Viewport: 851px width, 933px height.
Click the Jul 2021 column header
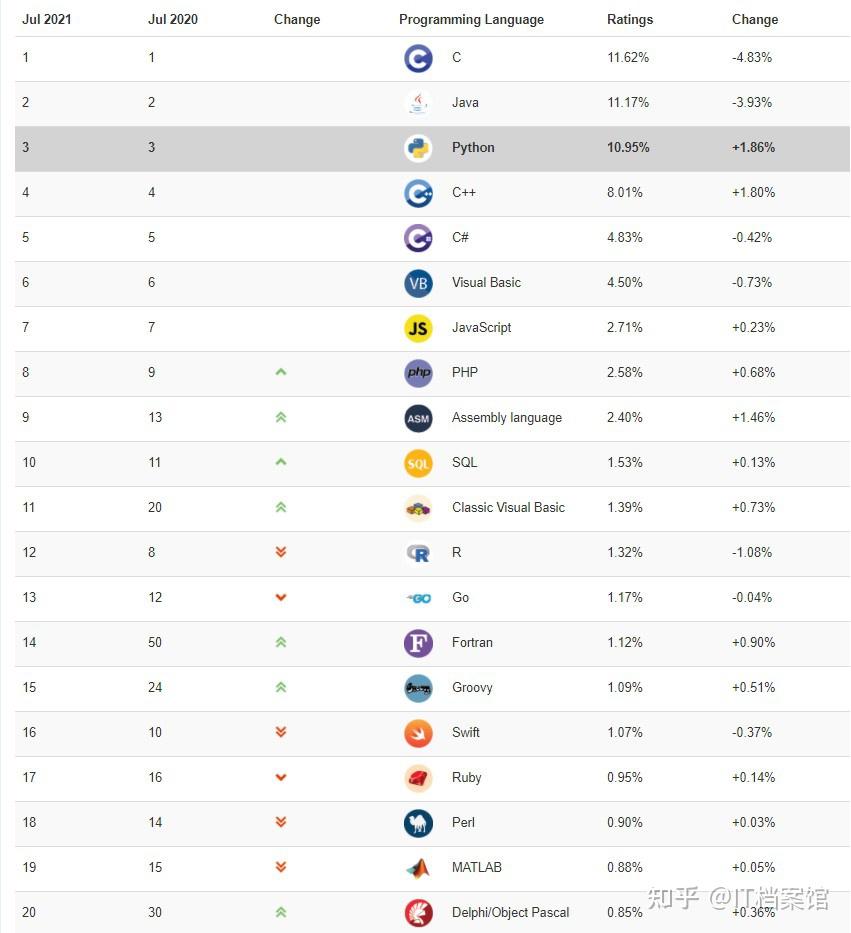(47, 19)
